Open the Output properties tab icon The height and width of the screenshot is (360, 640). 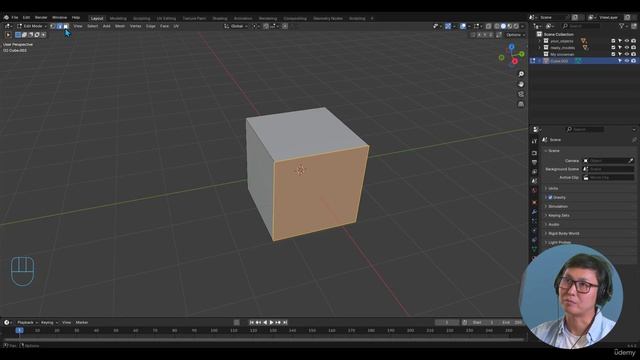pos(534,162)
